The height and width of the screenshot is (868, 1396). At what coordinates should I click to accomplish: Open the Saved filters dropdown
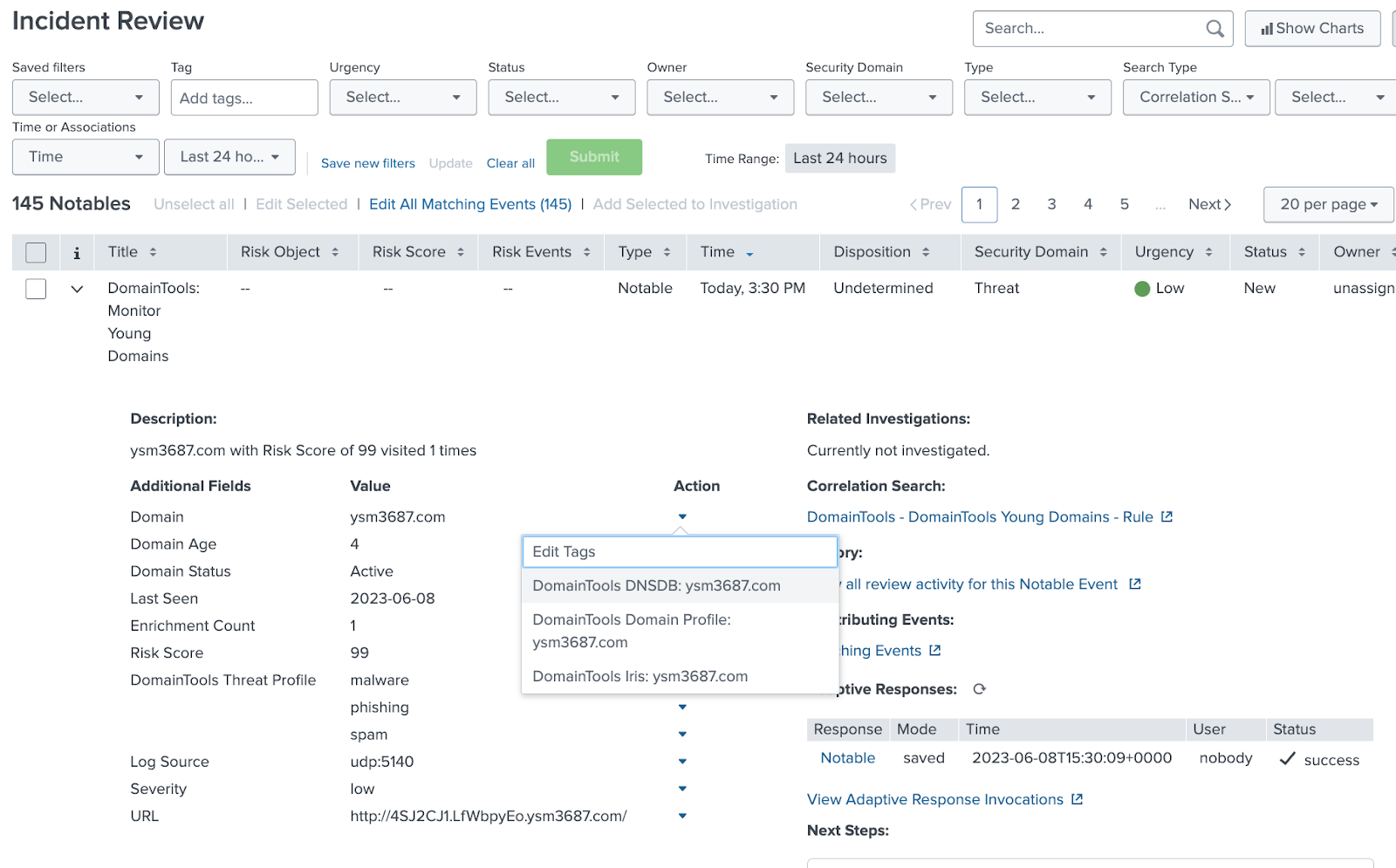86,98
